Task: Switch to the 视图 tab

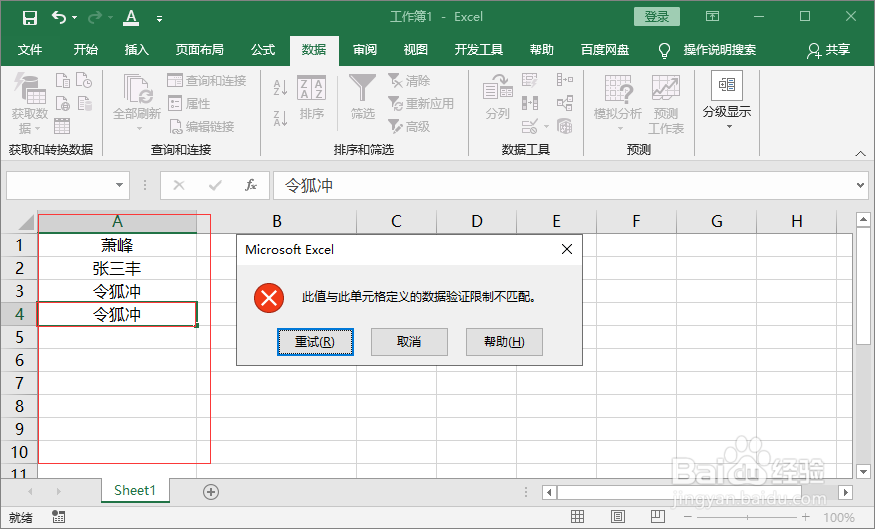Action: point(416,50)
